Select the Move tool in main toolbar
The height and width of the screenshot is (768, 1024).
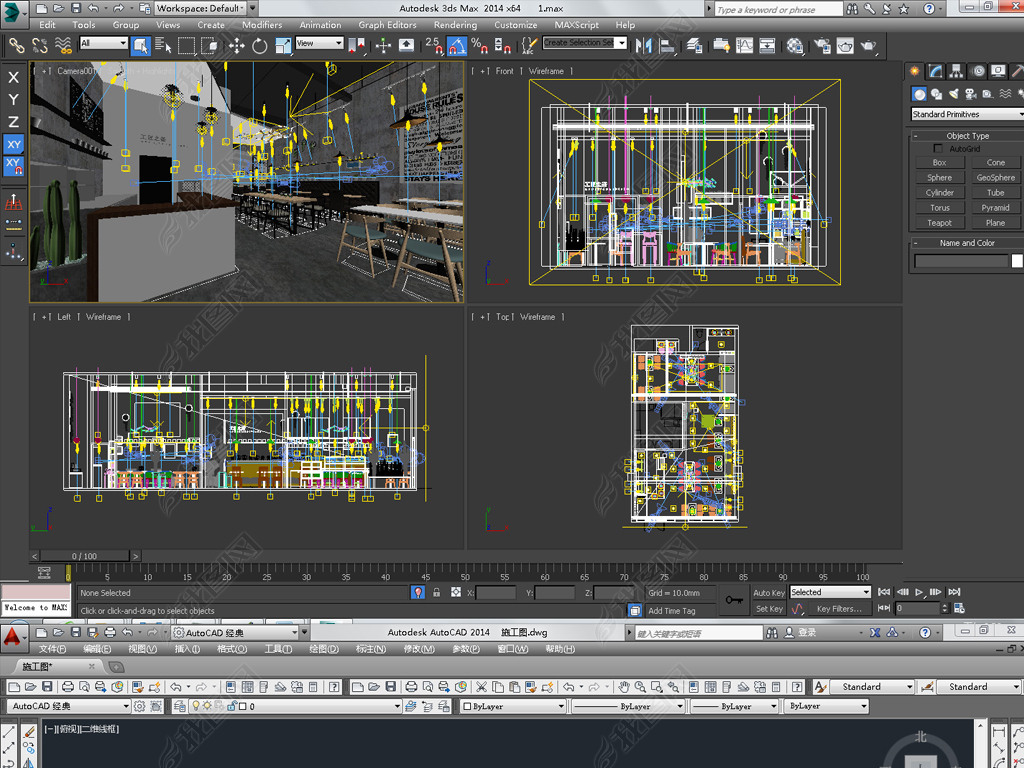tap(237, 45)
